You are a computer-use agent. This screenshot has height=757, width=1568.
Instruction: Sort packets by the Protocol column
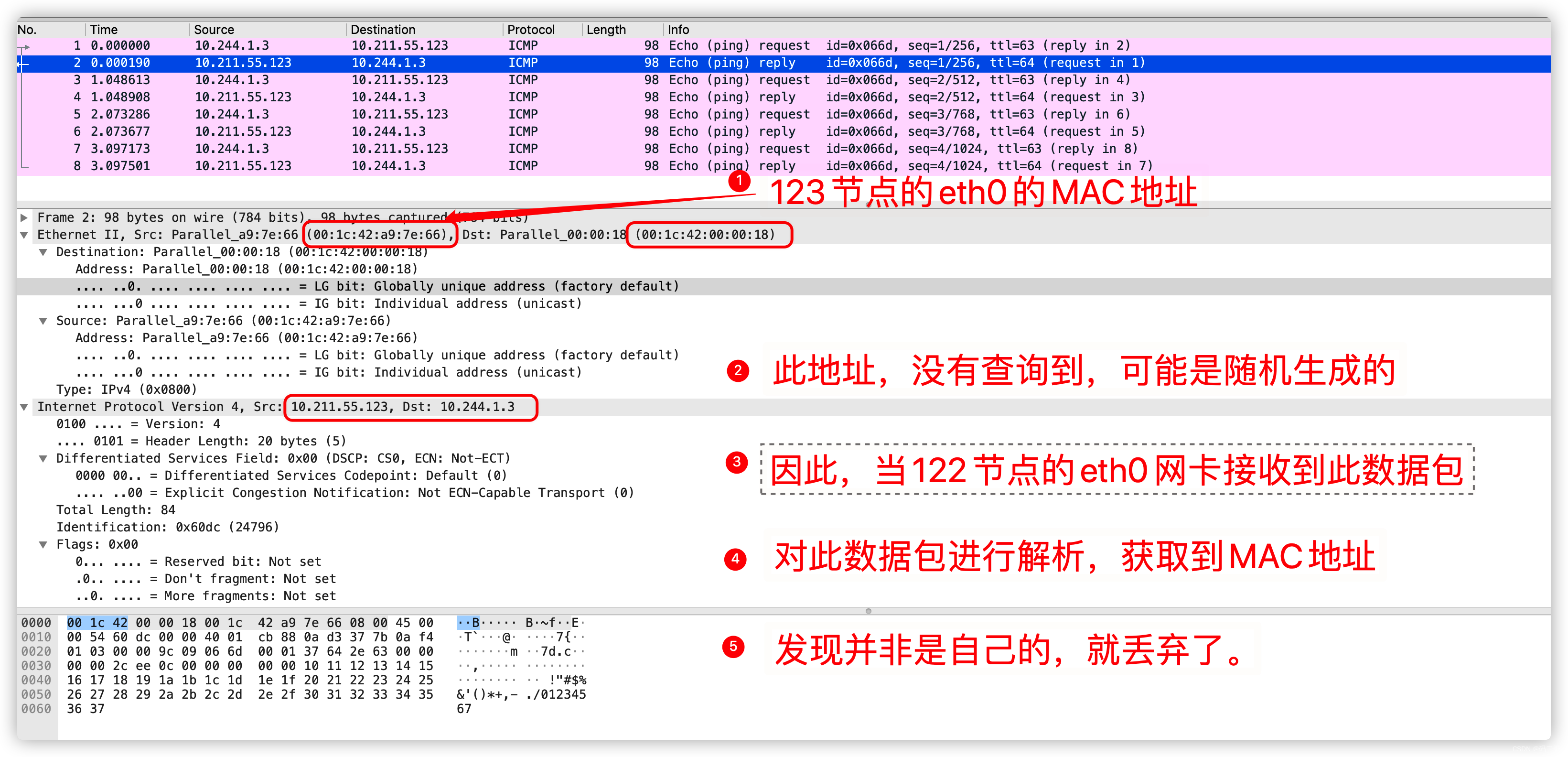542,29
